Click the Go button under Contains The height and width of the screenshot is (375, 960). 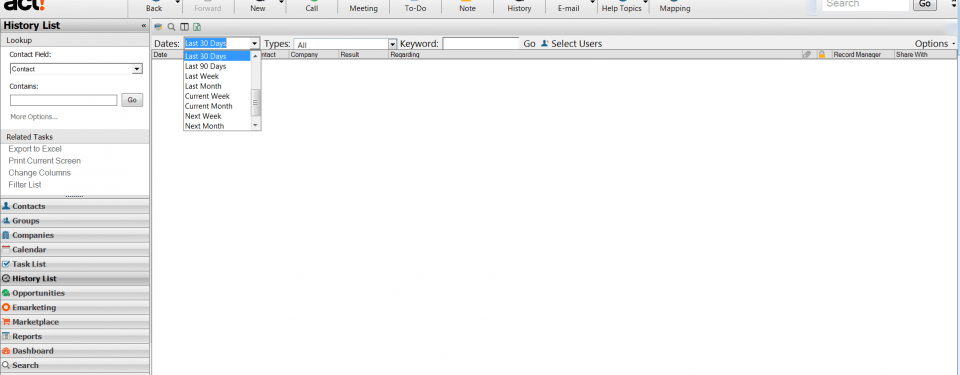click(x=132, y=100)
